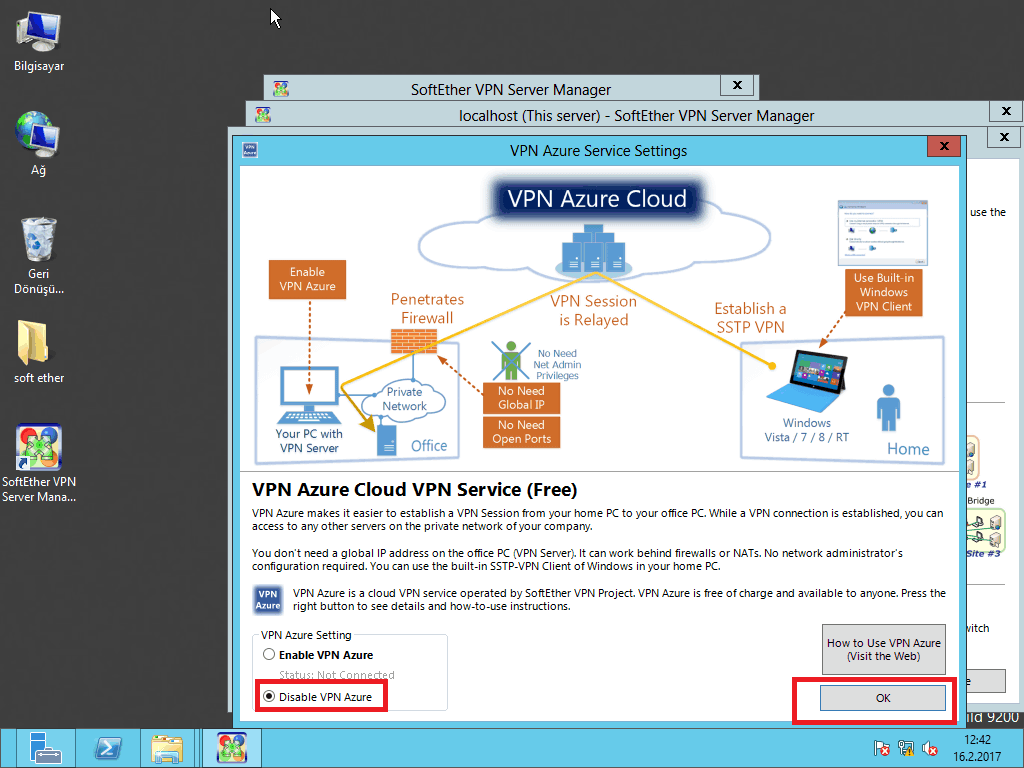Click SoftEther VPN Server Manager desktop shortcut
The width and height of the screenshot is (1024, 768).
[x=38, y=449]
